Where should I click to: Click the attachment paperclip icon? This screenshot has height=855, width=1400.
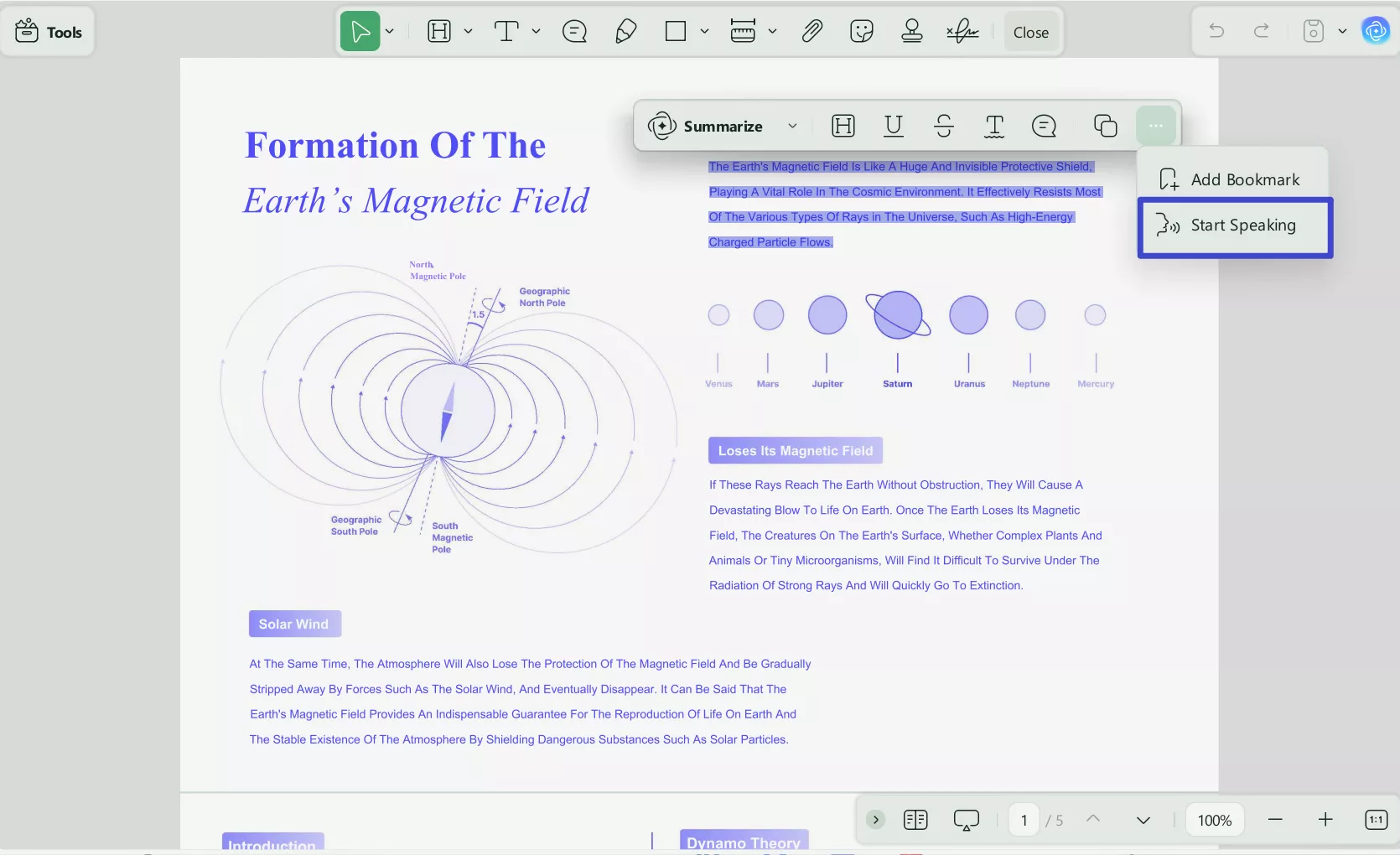811,32
